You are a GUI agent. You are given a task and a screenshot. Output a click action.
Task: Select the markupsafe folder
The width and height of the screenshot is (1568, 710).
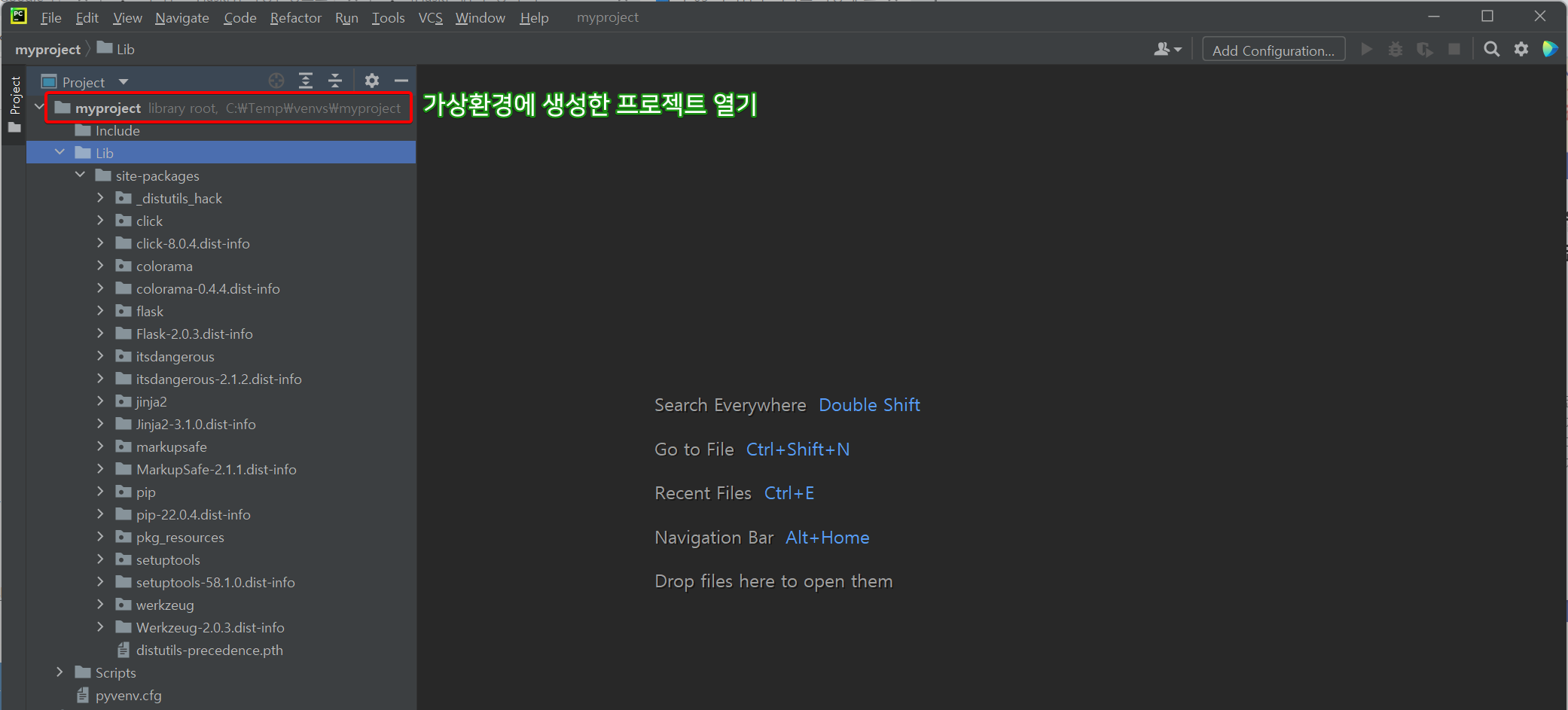pos(171,446)
